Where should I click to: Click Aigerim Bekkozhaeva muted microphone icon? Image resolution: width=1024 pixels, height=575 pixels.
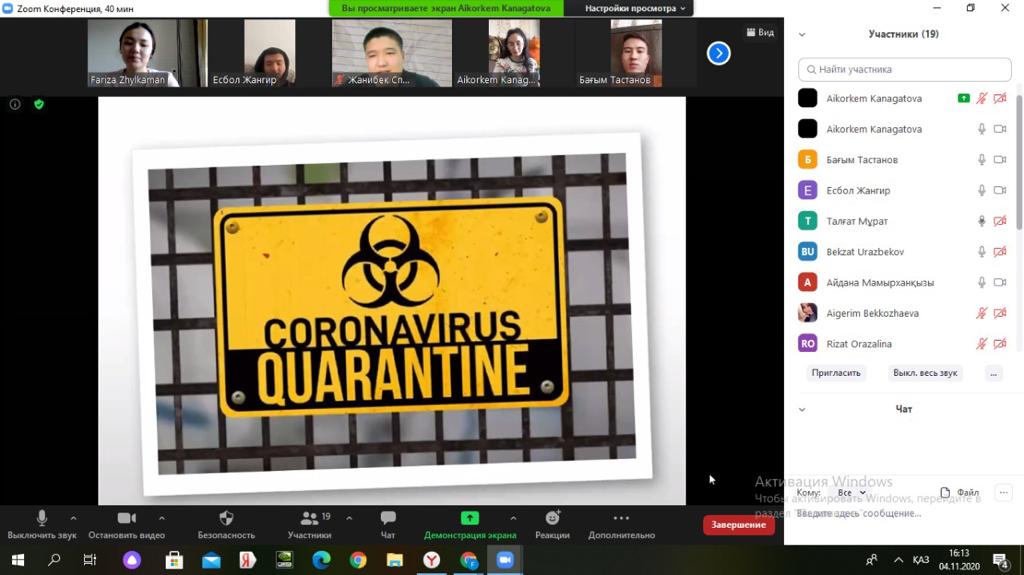[x=982, y=314]
